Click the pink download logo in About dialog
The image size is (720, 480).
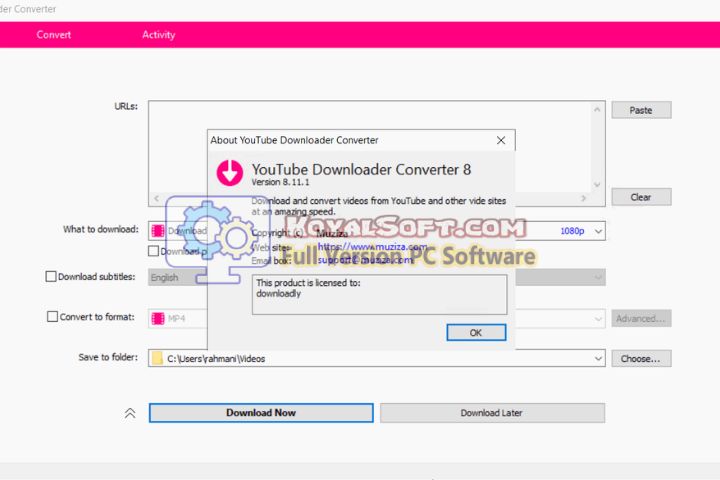(x=230, y=173)
